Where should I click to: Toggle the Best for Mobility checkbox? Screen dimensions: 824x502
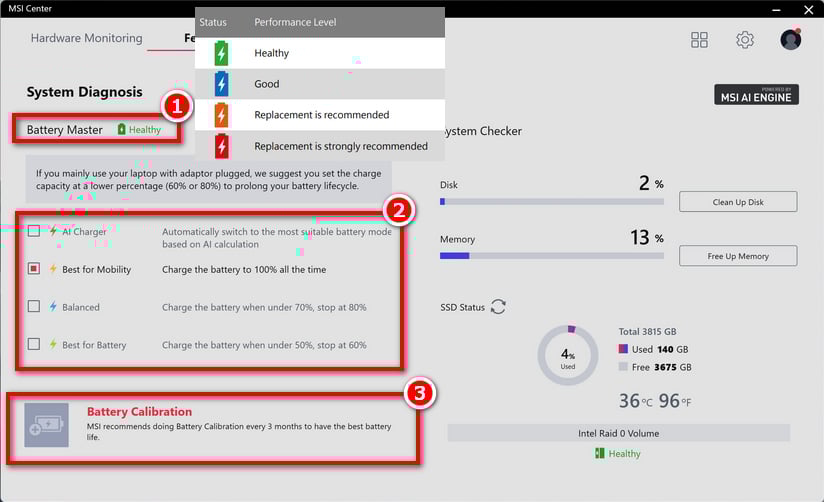pyautogui.click(x=34, y=269)
